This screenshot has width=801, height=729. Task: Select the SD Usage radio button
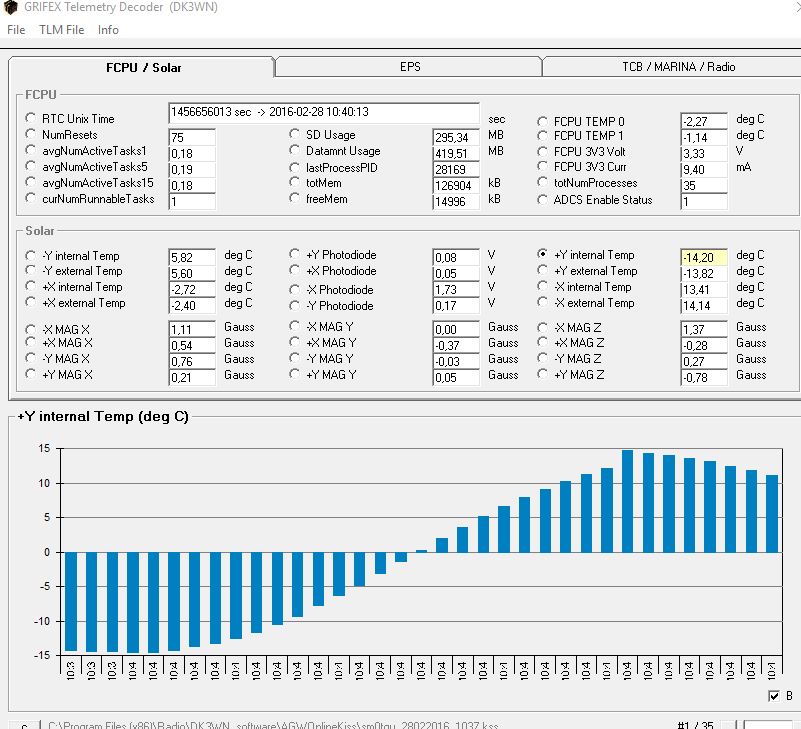(x=294, y=134)
